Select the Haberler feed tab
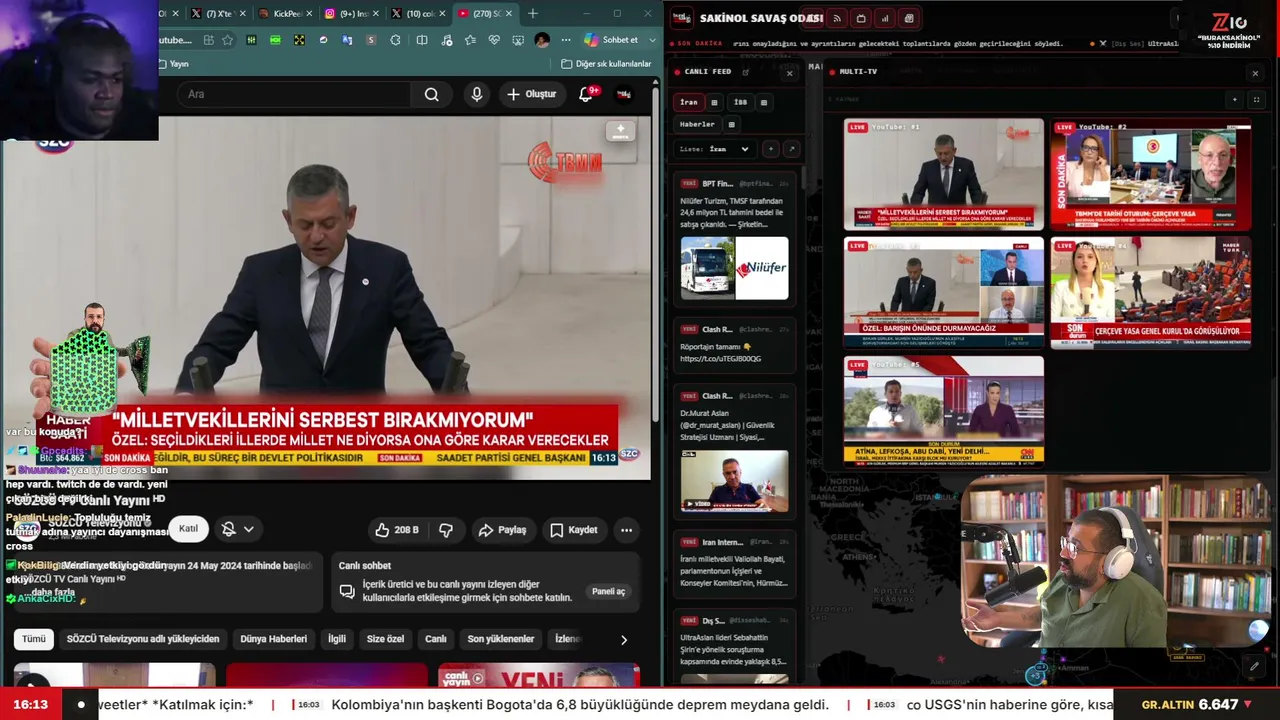Screen dimensions: 1280x720 (697, 124)
